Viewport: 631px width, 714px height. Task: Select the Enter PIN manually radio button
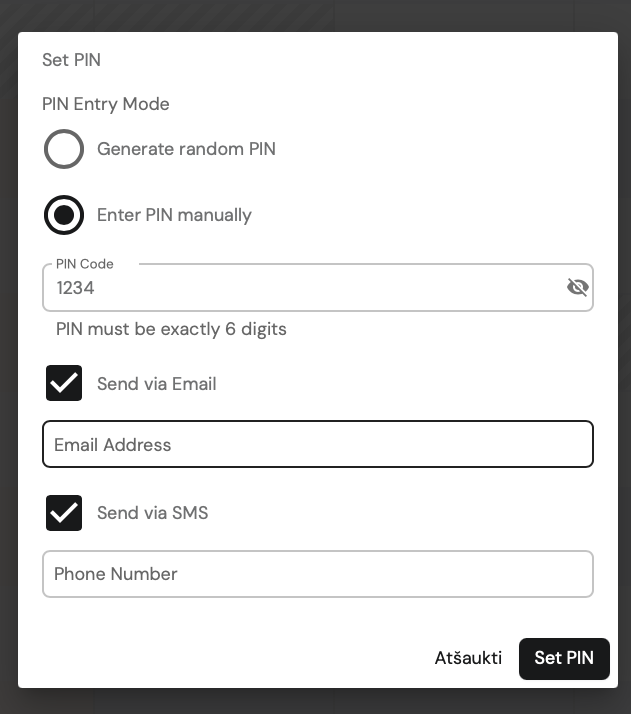[x=64, y=215]
